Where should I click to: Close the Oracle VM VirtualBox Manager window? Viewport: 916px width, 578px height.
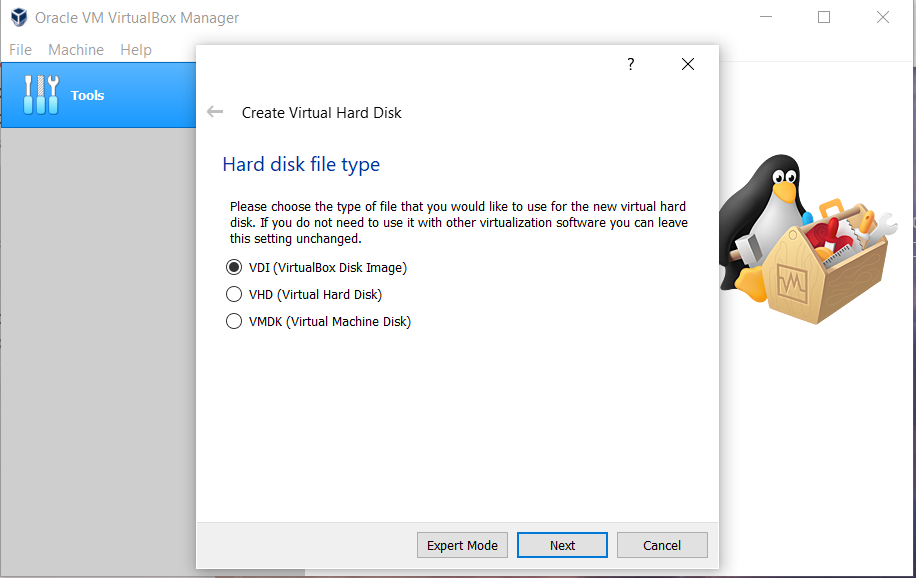(883, 17)
